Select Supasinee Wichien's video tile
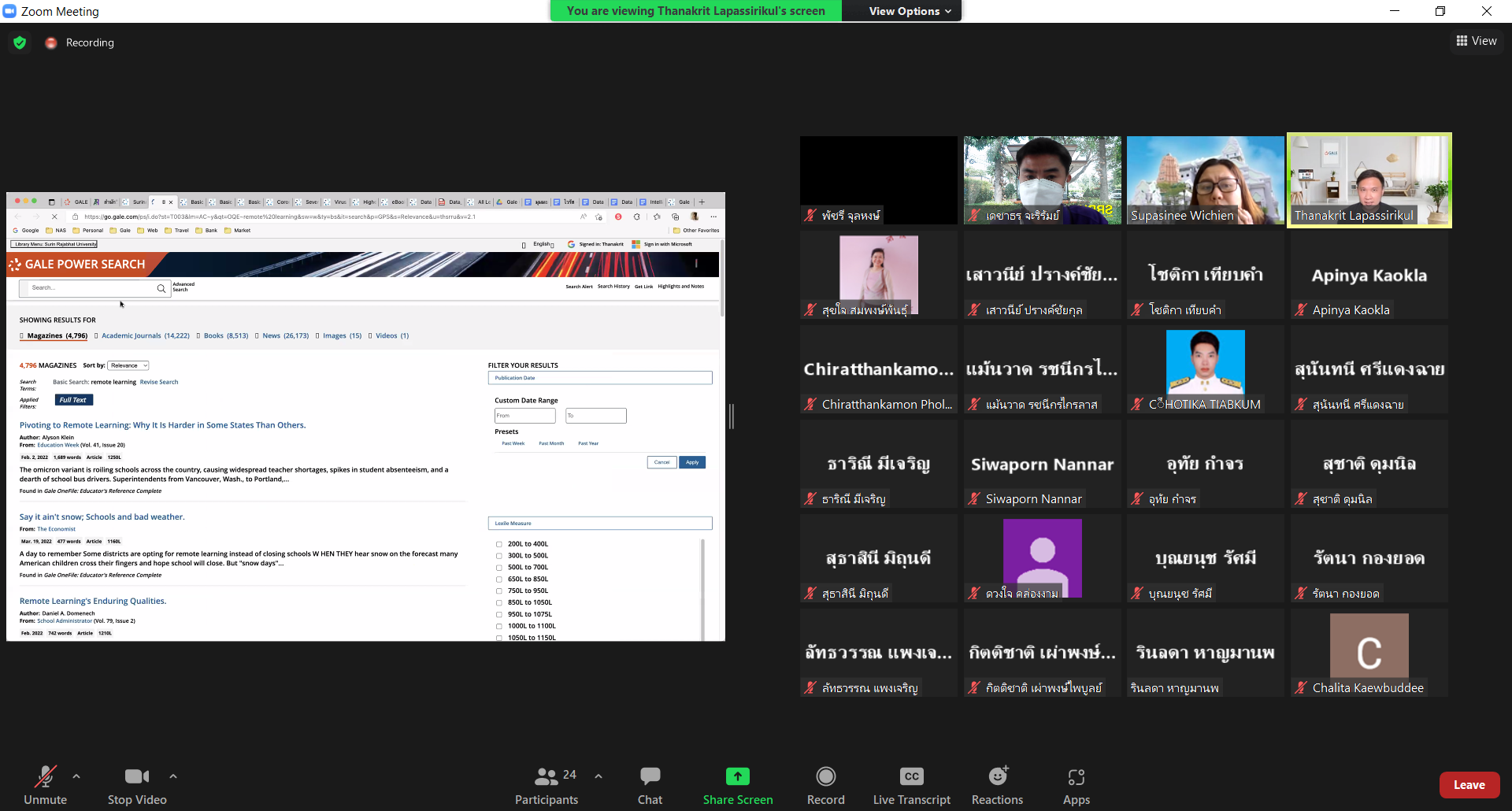Screen dimensions: 1512x811 1205,180
